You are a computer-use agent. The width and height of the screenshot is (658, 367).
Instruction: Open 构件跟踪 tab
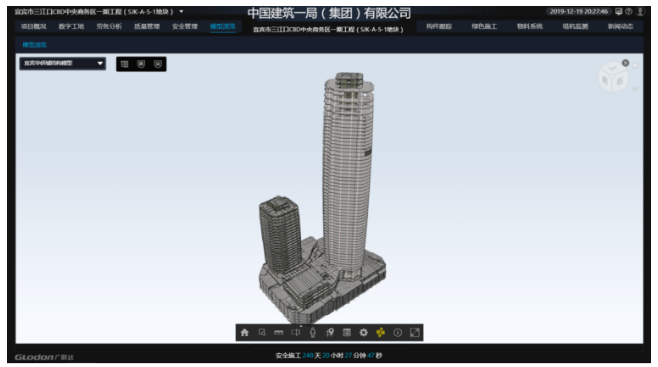pos(439,26)
